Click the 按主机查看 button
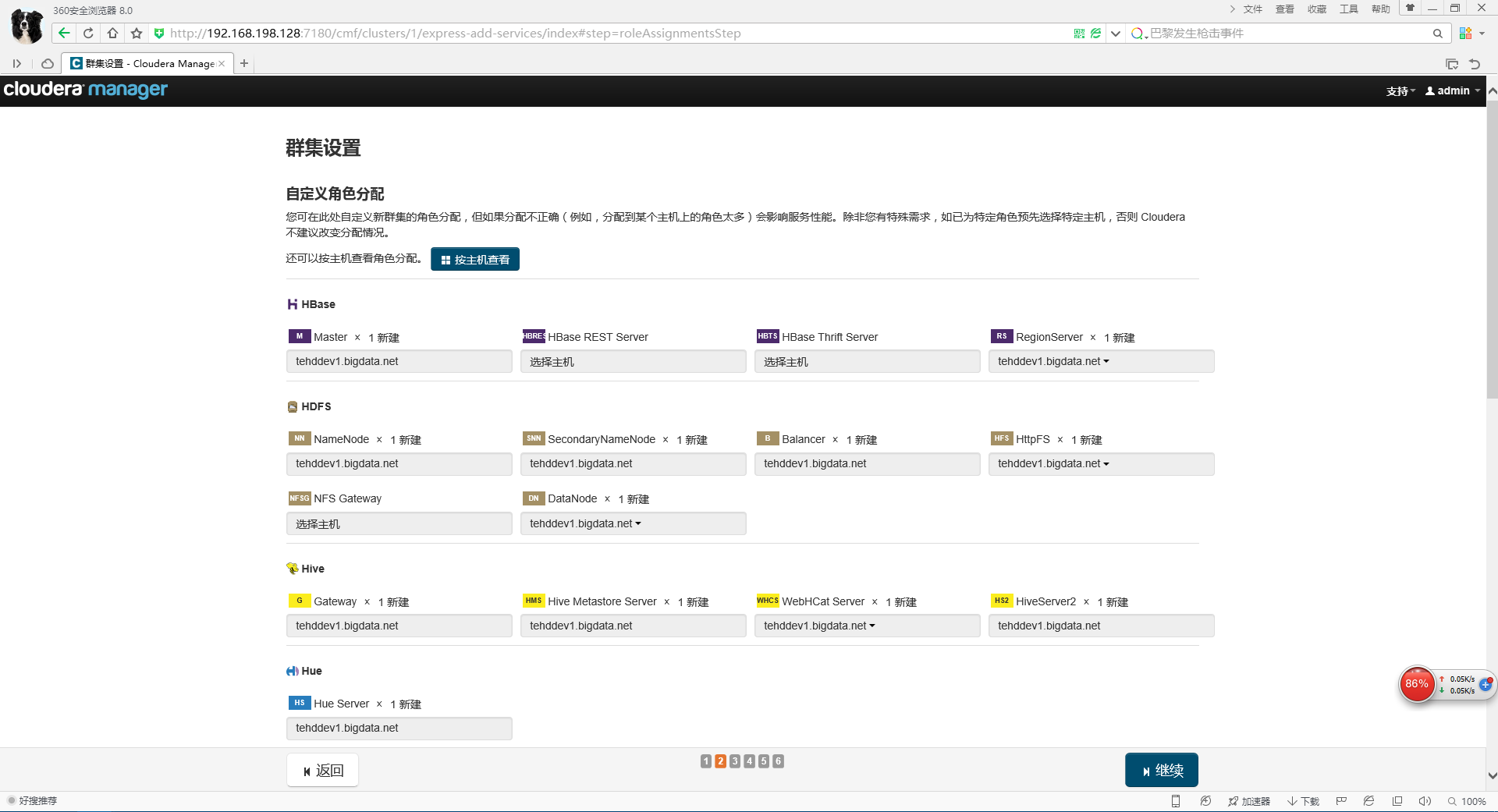This screenshot has width=1498, height=812. [x=475, y=259]
